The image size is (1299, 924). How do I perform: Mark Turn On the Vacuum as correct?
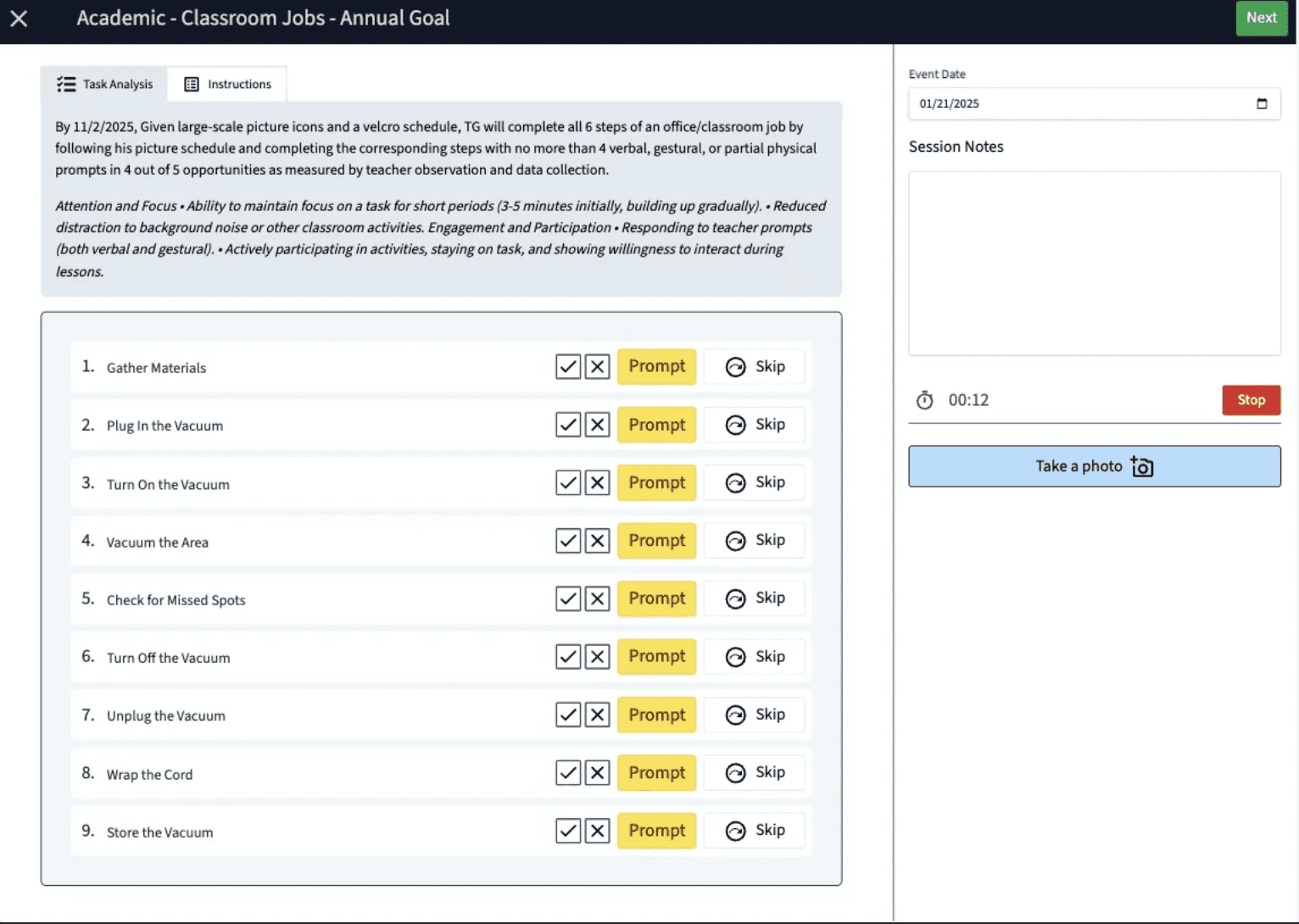coord(568,483)
